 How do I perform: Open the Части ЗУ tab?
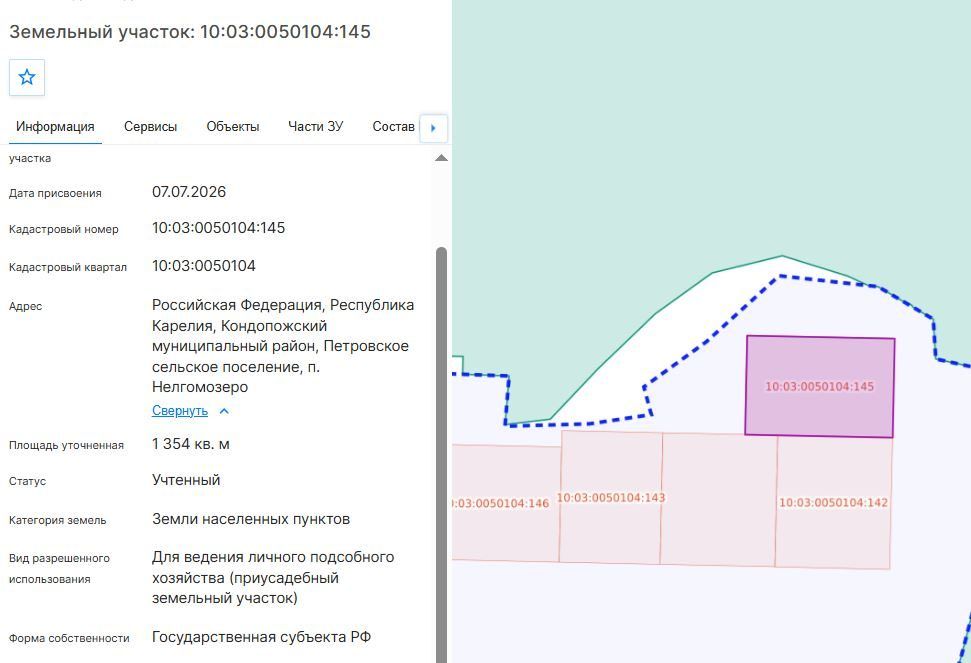coord(315,127)
